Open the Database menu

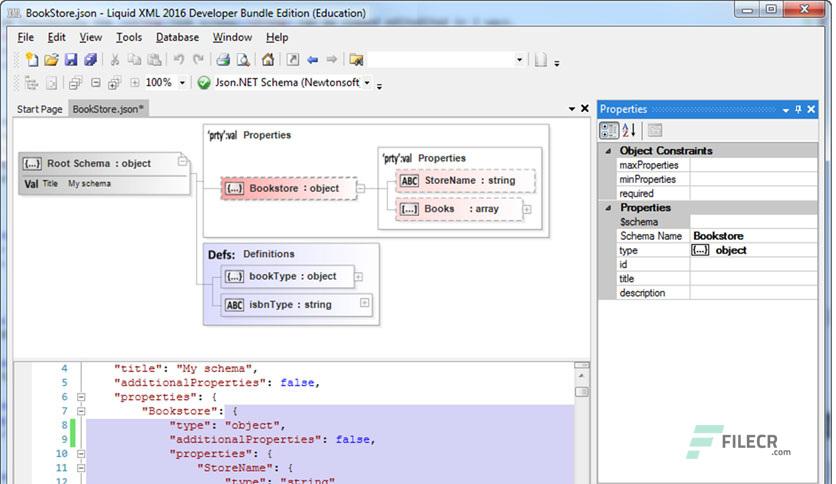point(177,37)
